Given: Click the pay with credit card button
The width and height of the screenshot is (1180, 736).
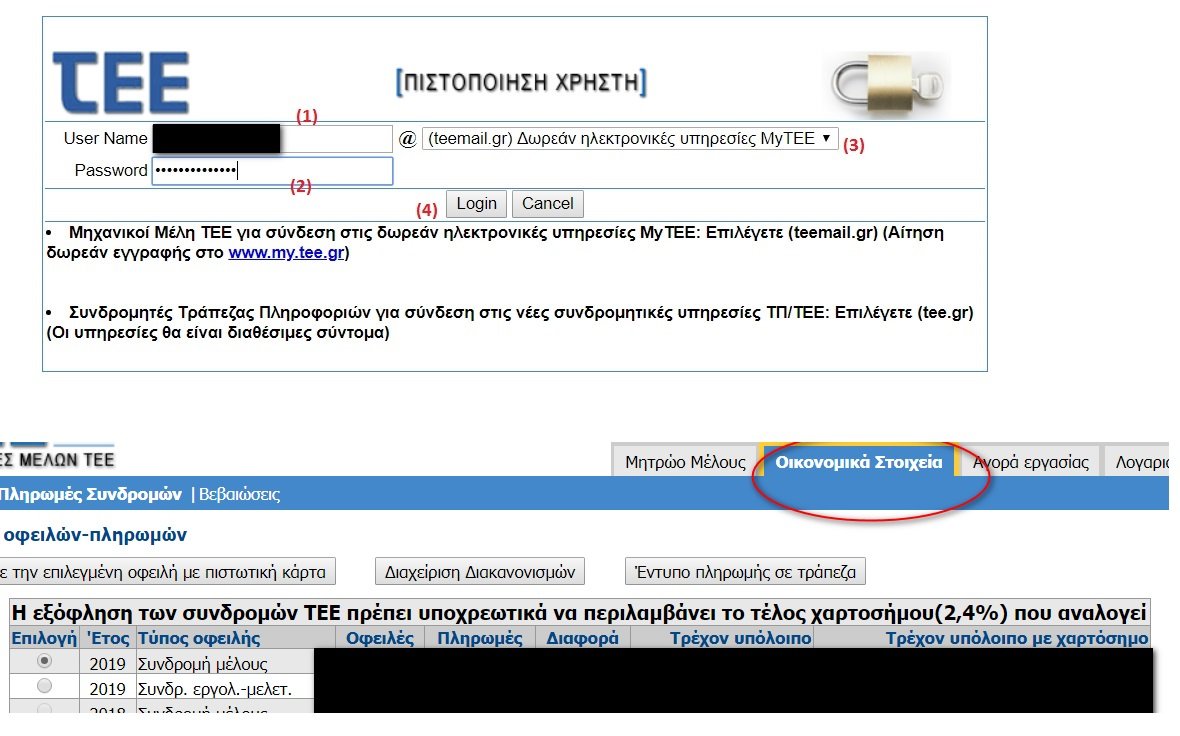Looking at the screenshot, I should pos(165,572).
